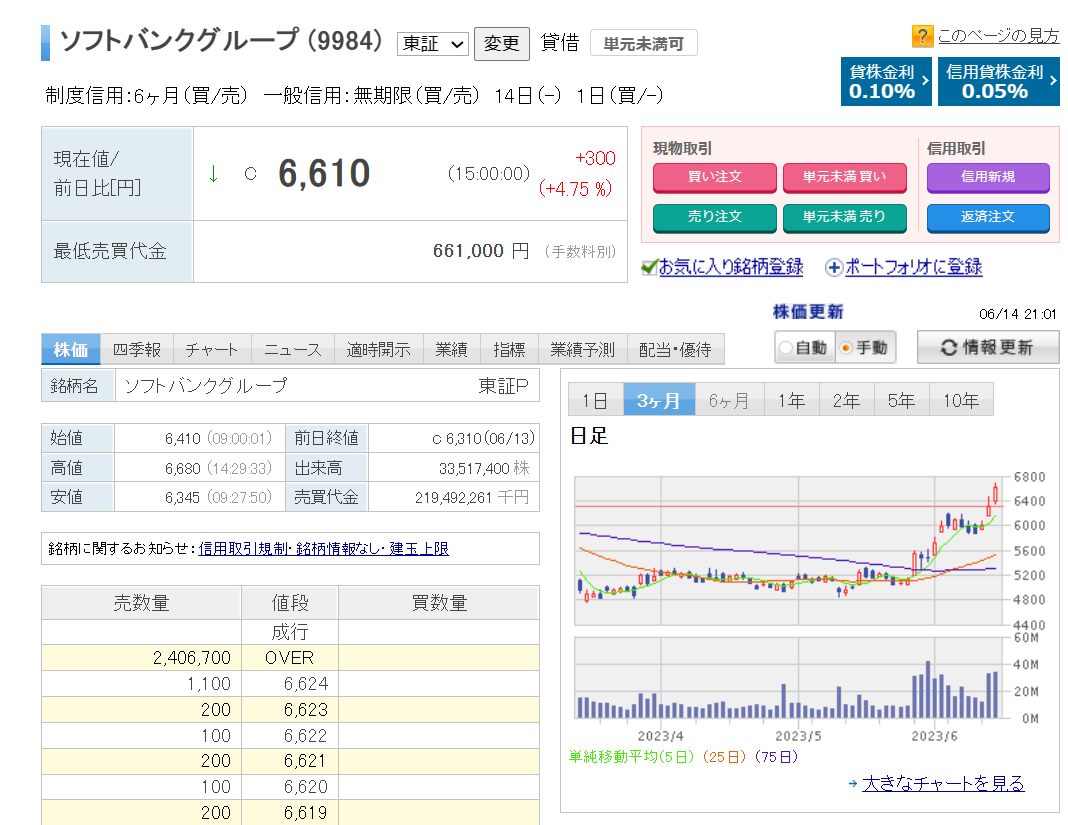
Task: Open the 業績 tab
Action: (x=452, y=349)
